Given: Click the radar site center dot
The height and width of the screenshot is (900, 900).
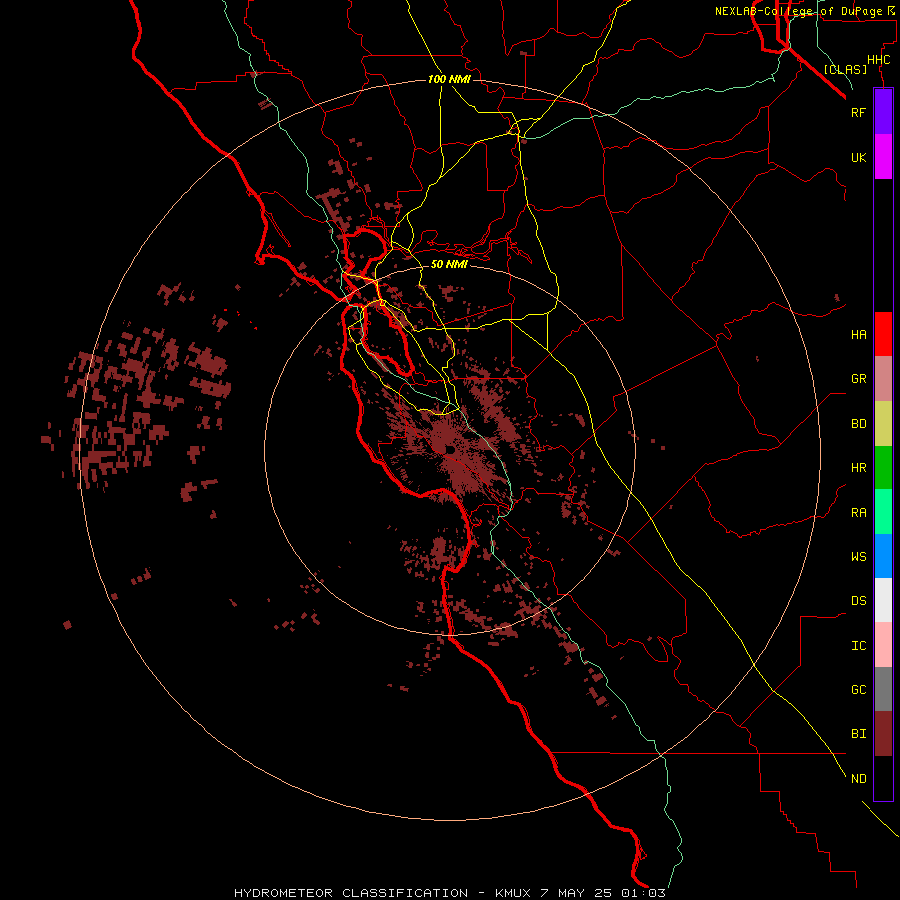Looking at the screenshot, I should (450, 450).
